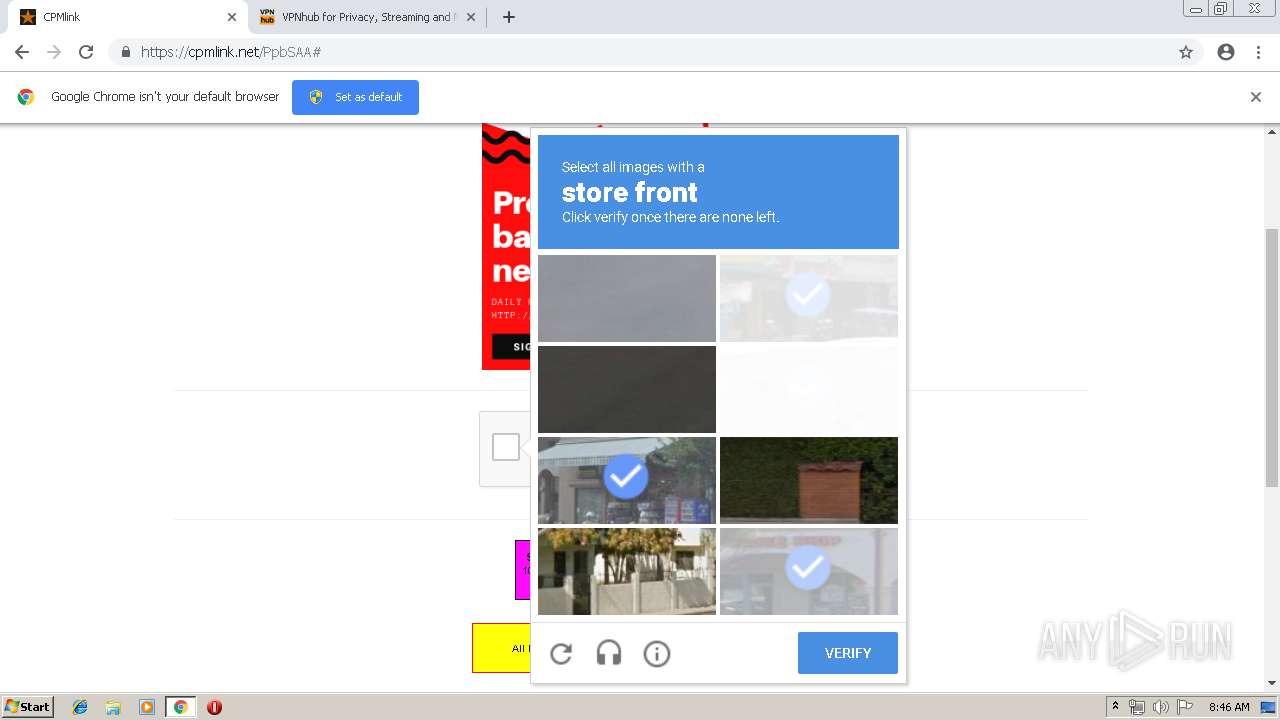Open captcha help information icon
This screenshot has height=720, width=1280.
click(x=657, y=654)
